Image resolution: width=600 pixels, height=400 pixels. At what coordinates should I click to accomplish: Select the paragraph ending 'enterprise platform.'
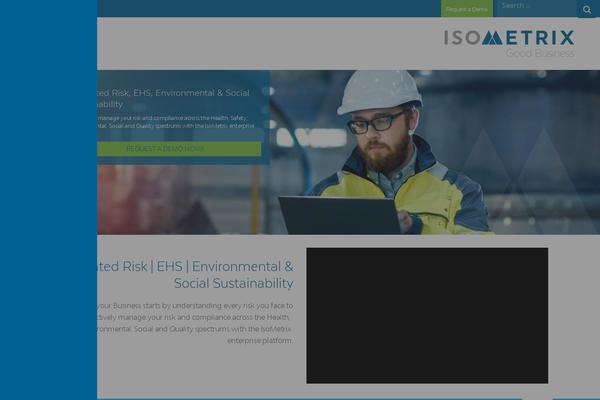tap(195, 323)
